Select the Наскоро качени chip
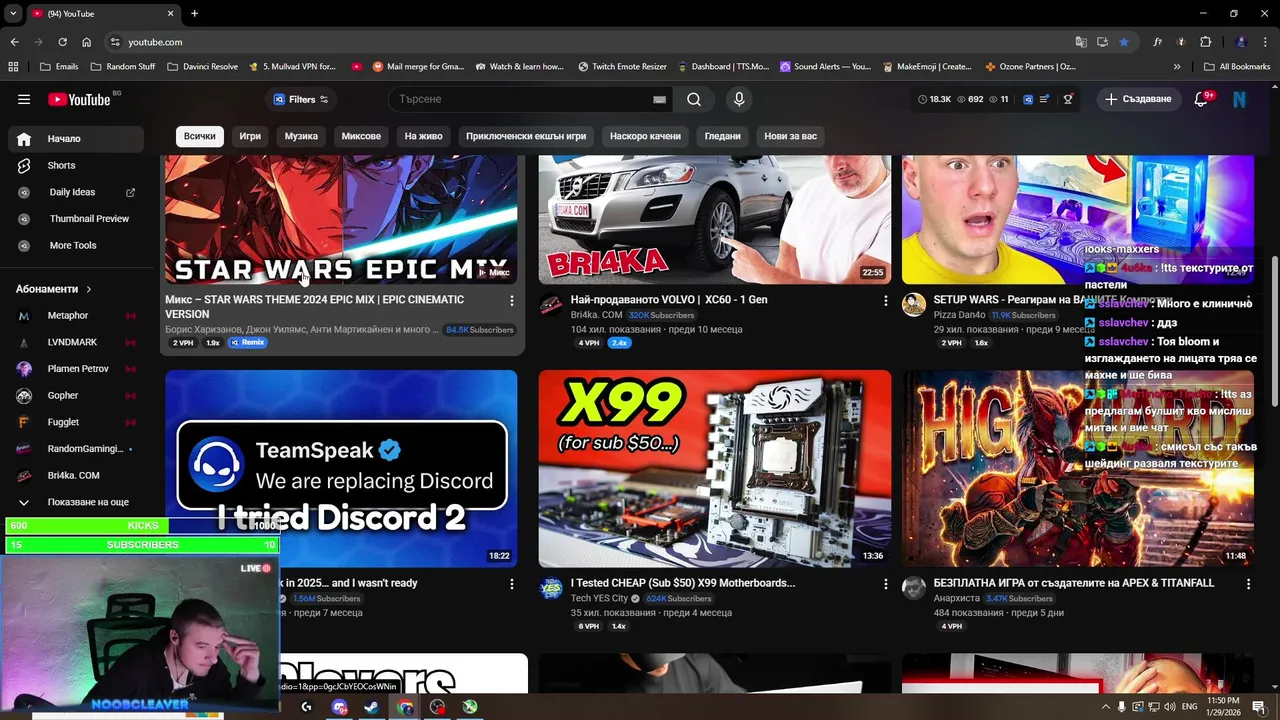Screen dimensions: 1280x720 coord(645,136)
